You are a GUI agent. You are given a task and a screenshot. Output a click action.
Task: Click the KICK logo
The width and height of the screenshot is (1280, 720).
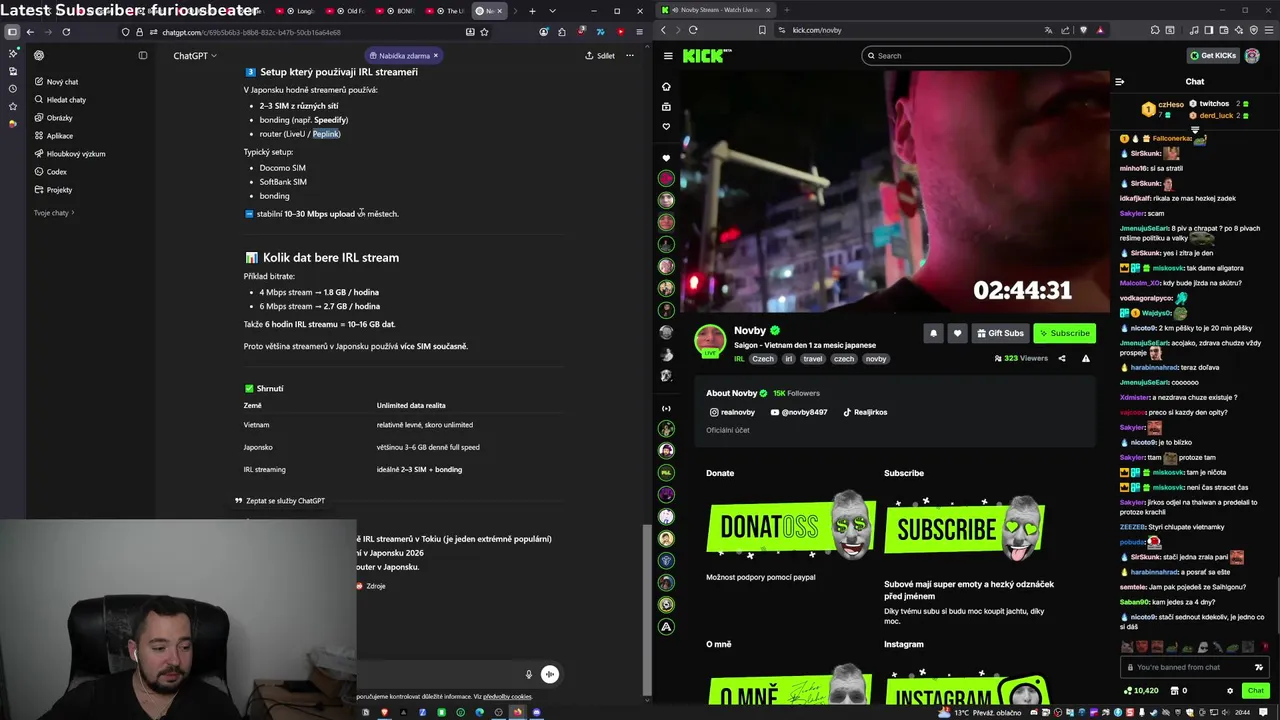click(707, 56)
